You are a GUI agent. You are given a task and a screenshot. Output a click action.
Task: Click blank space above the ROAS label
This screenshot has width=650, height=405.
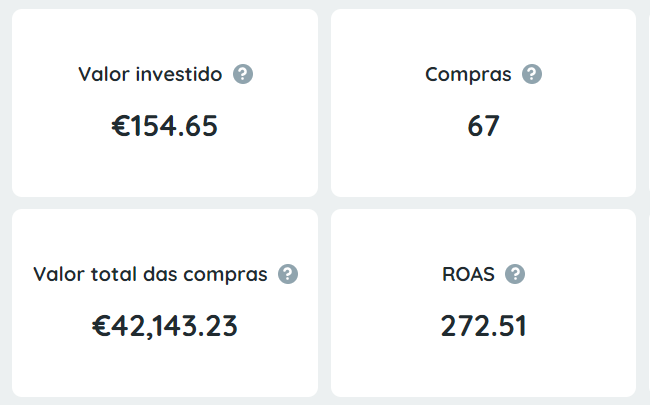click(x=483, y=234)
